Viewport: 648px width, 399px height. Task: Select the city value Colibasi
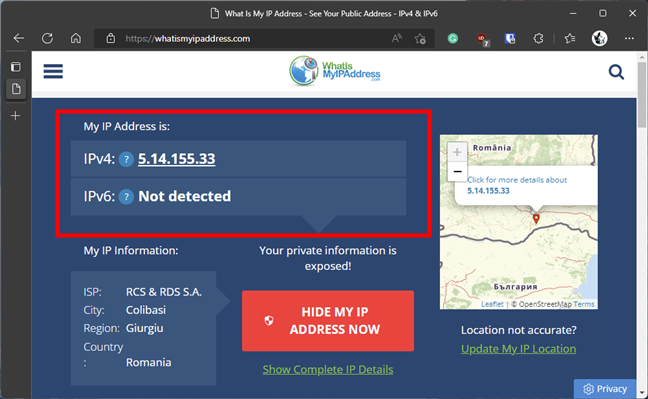[x=146, y=310]
